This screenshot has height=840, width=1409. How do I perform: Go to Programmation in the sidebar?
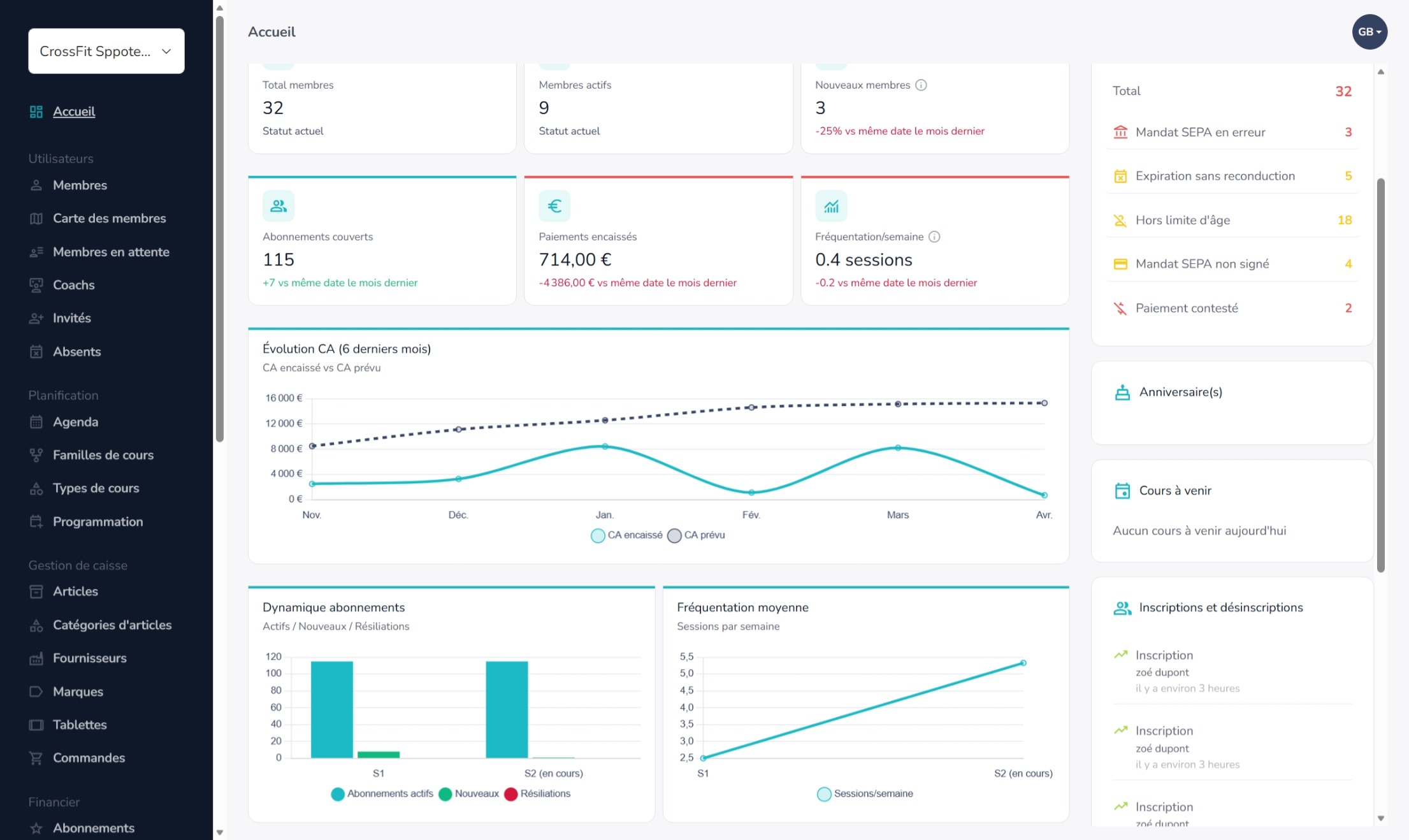98,522
